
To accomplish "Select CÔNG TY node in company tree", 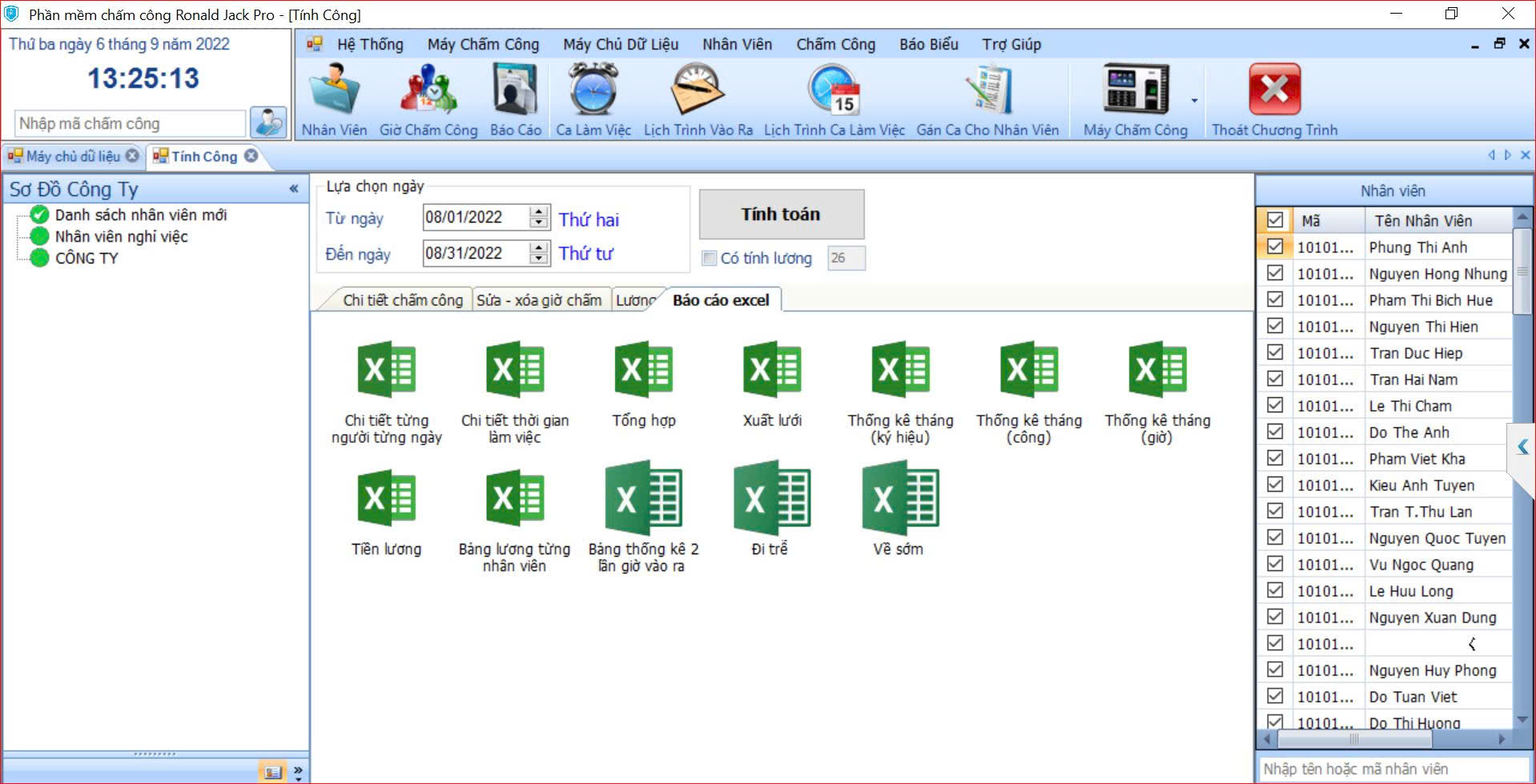I will (x=86, y=258).
